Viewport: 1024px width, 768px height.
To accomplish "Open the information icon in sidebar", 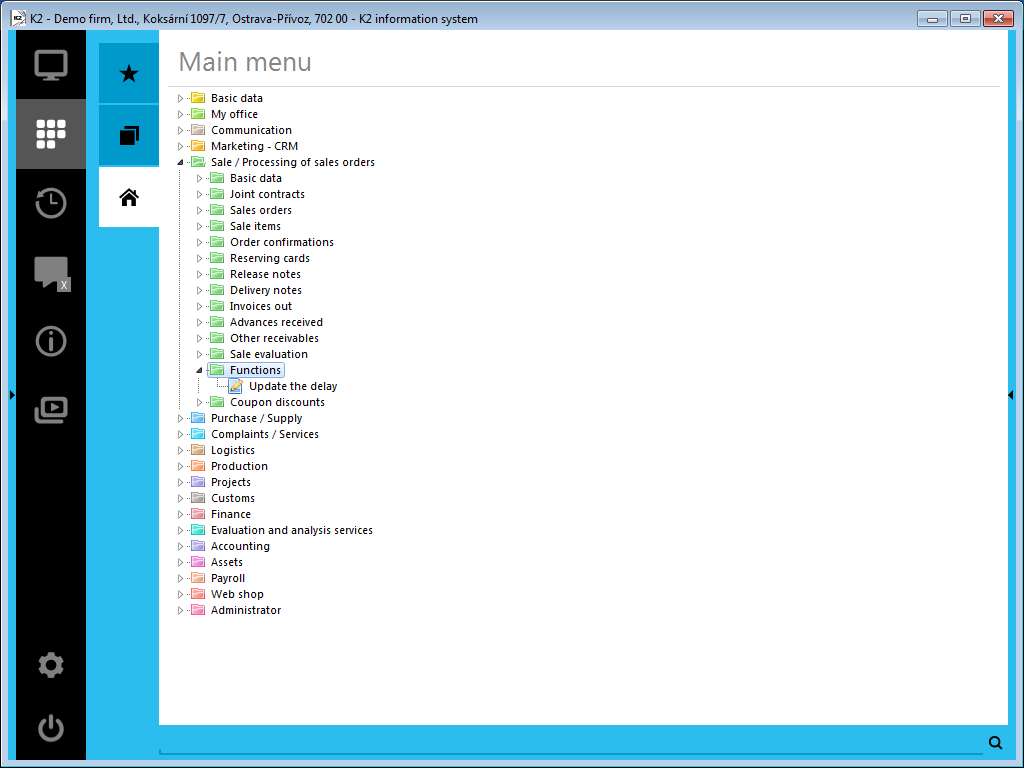I will click(51, 341).
